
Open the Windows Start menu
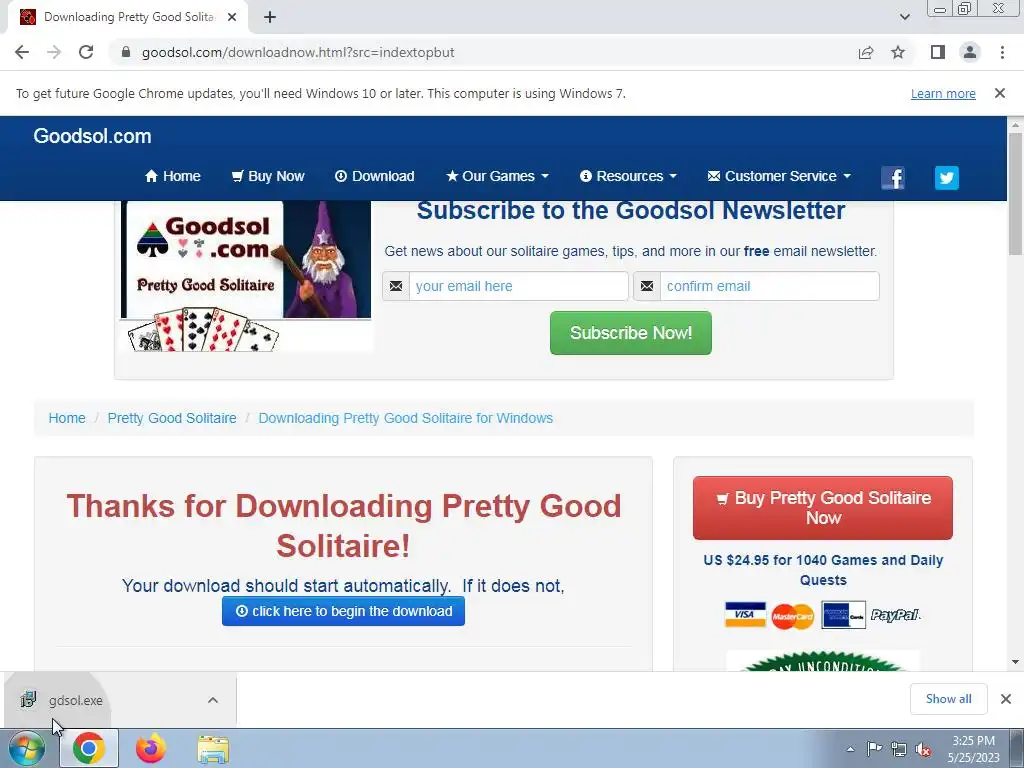pos(26,749)
